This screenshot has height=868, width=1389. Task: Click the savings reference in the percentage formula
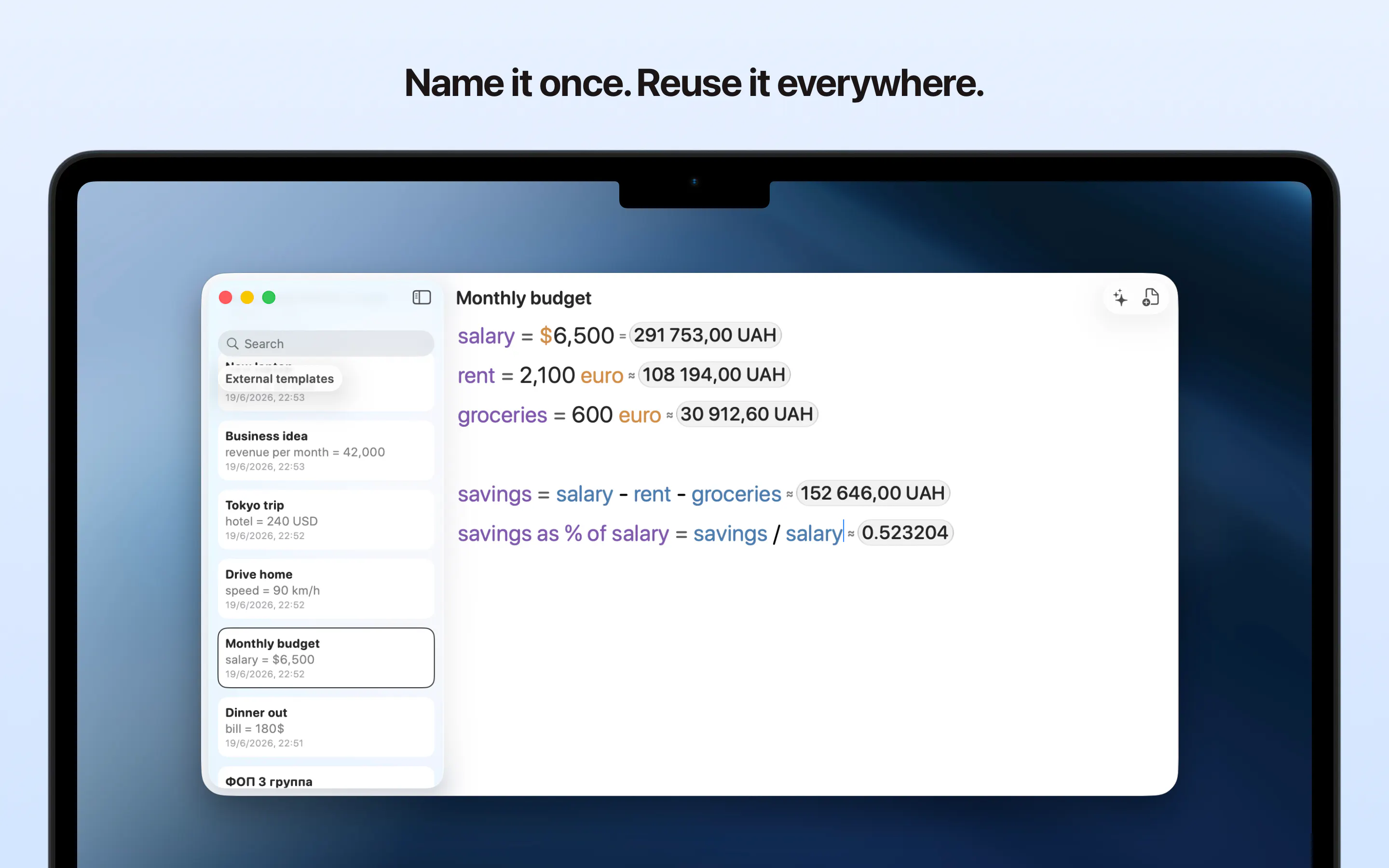[x=730, y=534]
